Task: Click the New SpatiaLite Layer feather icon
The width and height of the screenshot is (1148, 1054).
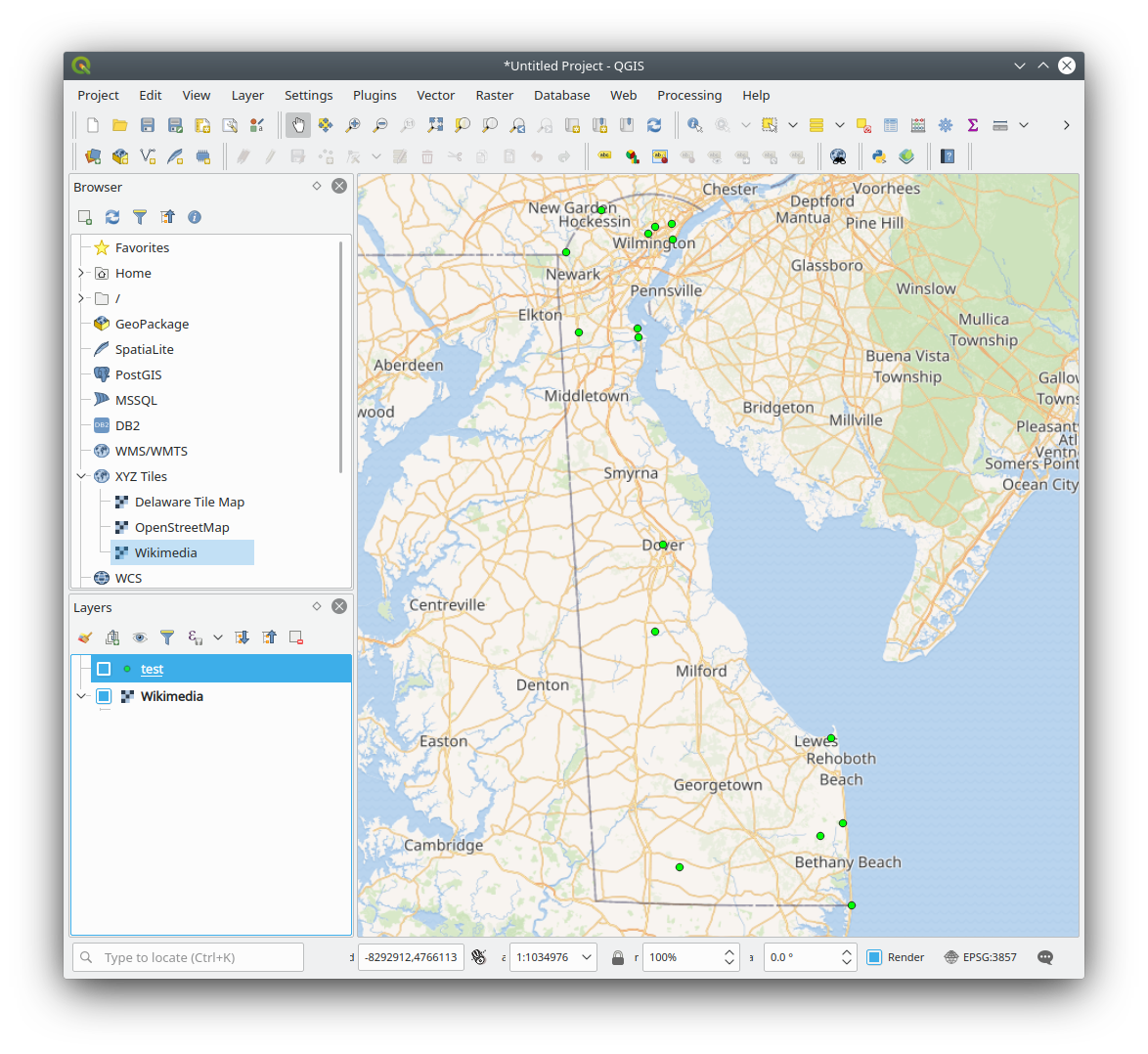Action: coord(175,156)
